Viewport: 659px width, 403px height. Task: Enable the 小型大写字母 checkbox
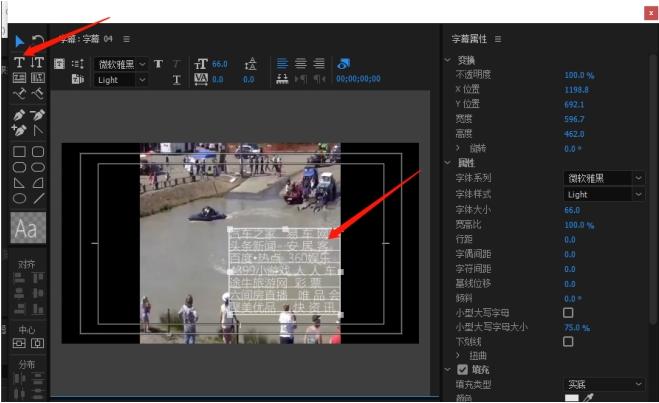coord(568,312)
